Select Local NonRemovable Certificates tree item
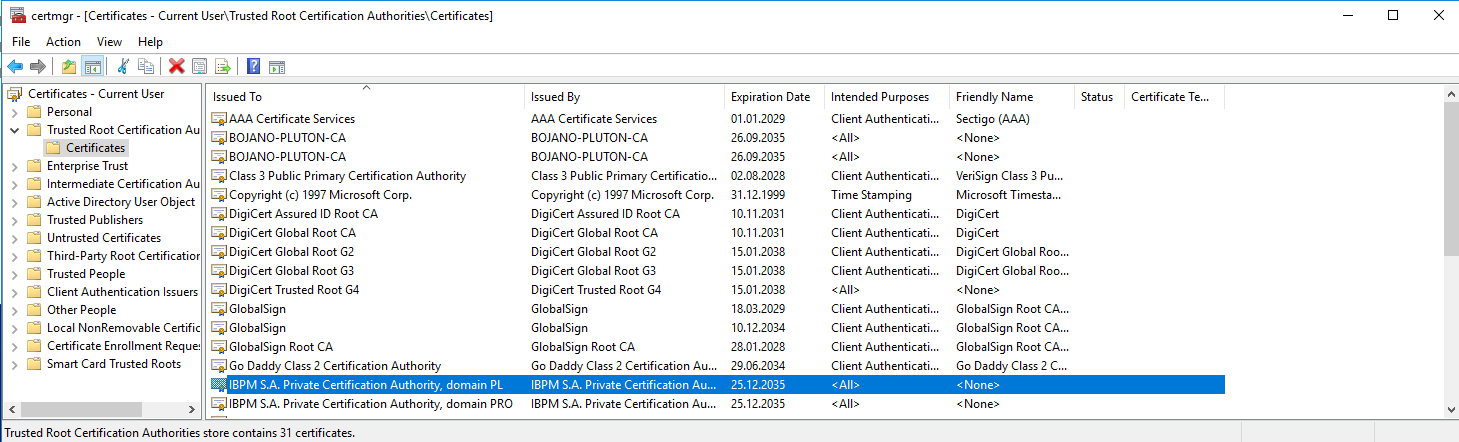The image size is (1459, 442). 124,328
